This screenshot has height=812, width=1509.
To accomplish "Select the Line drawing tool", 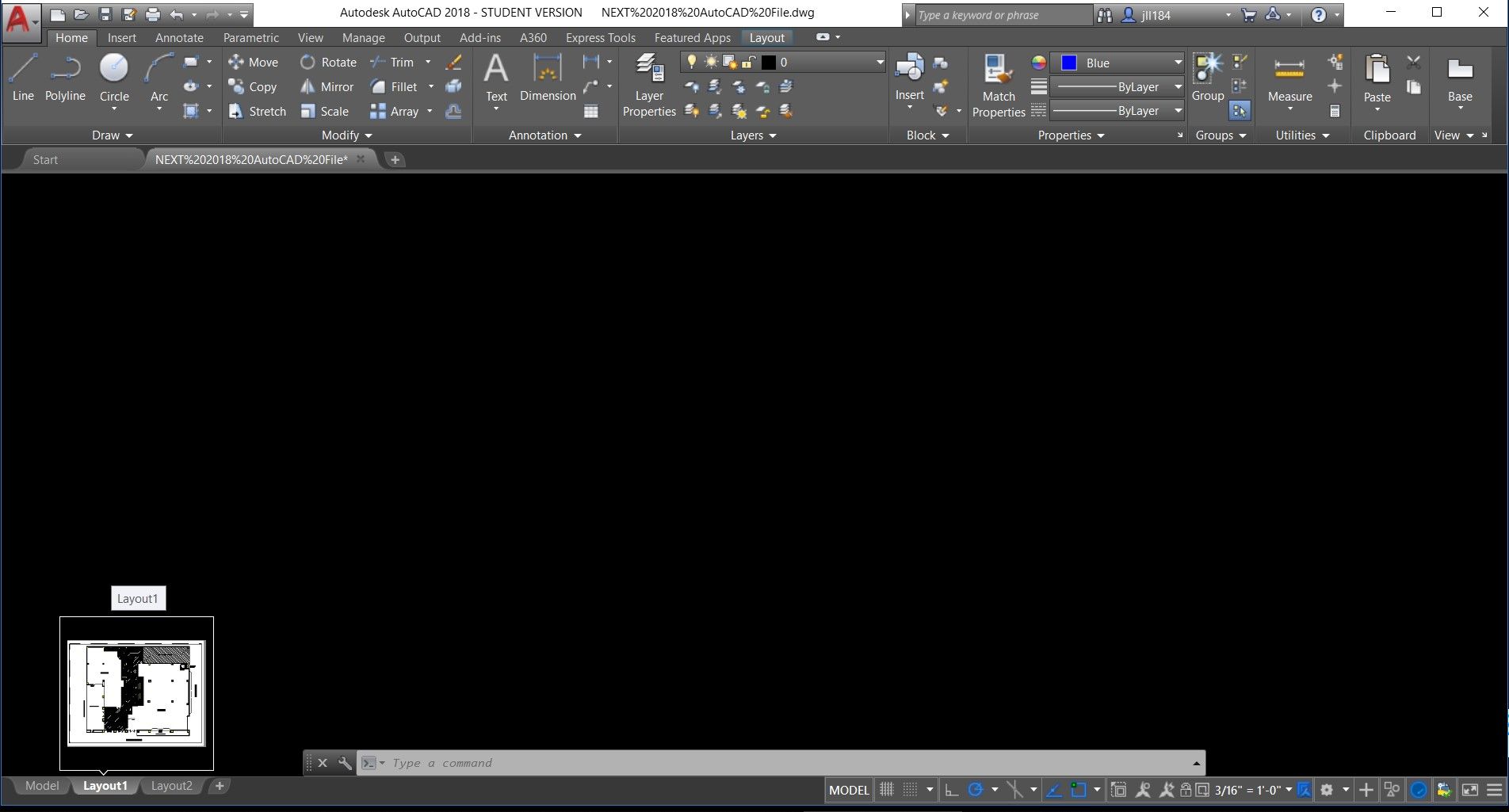I will tap(23, 78).
